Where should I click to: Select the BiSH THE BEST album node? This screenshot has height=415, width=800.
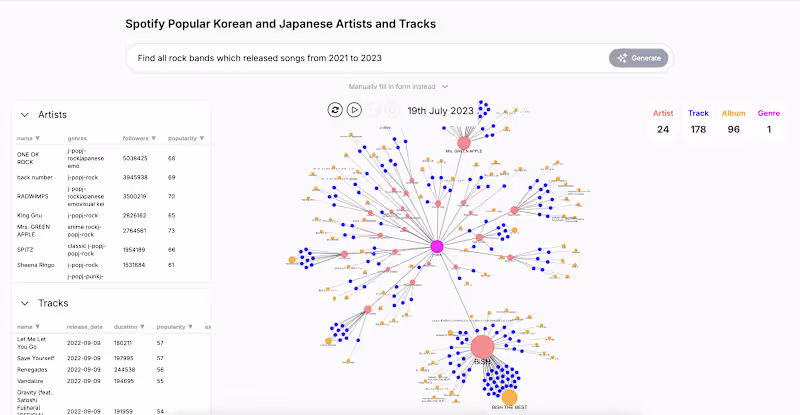point(509,397)
